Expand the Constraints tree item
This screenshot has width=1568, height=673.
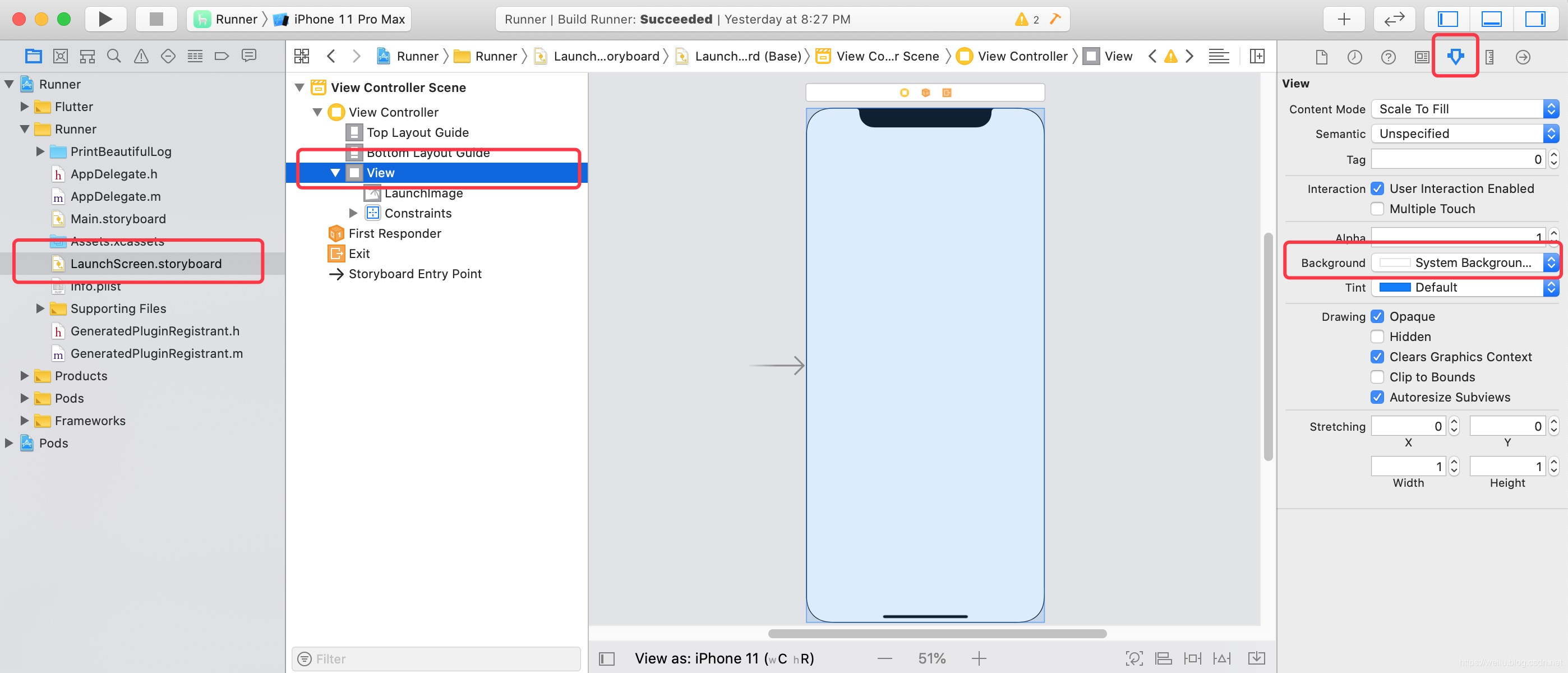353,213
